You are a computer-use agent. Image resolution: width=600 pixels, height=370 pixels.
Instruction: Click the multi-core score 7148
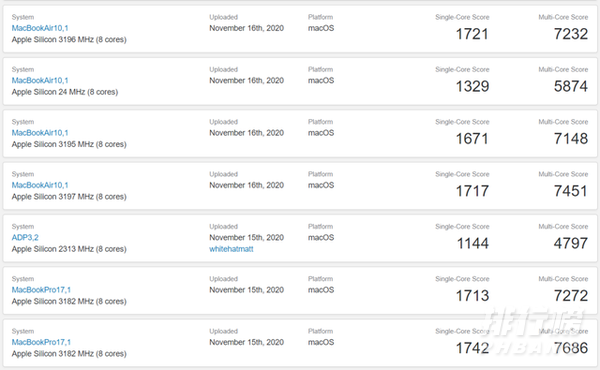(571, 139)
